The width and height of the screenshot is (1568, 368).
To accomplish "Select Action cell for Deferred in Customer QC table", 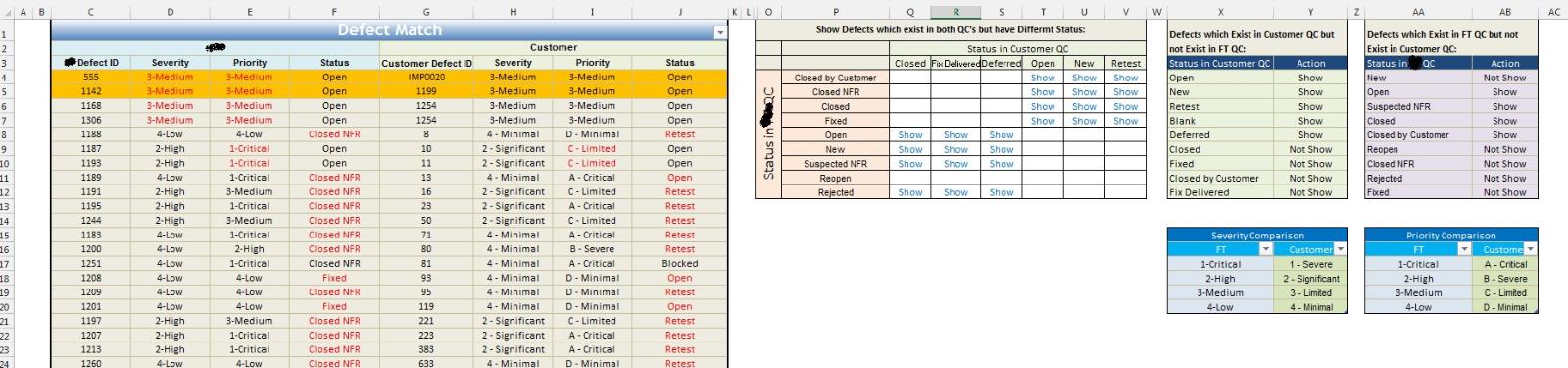I will click(x=1310, y=135).
